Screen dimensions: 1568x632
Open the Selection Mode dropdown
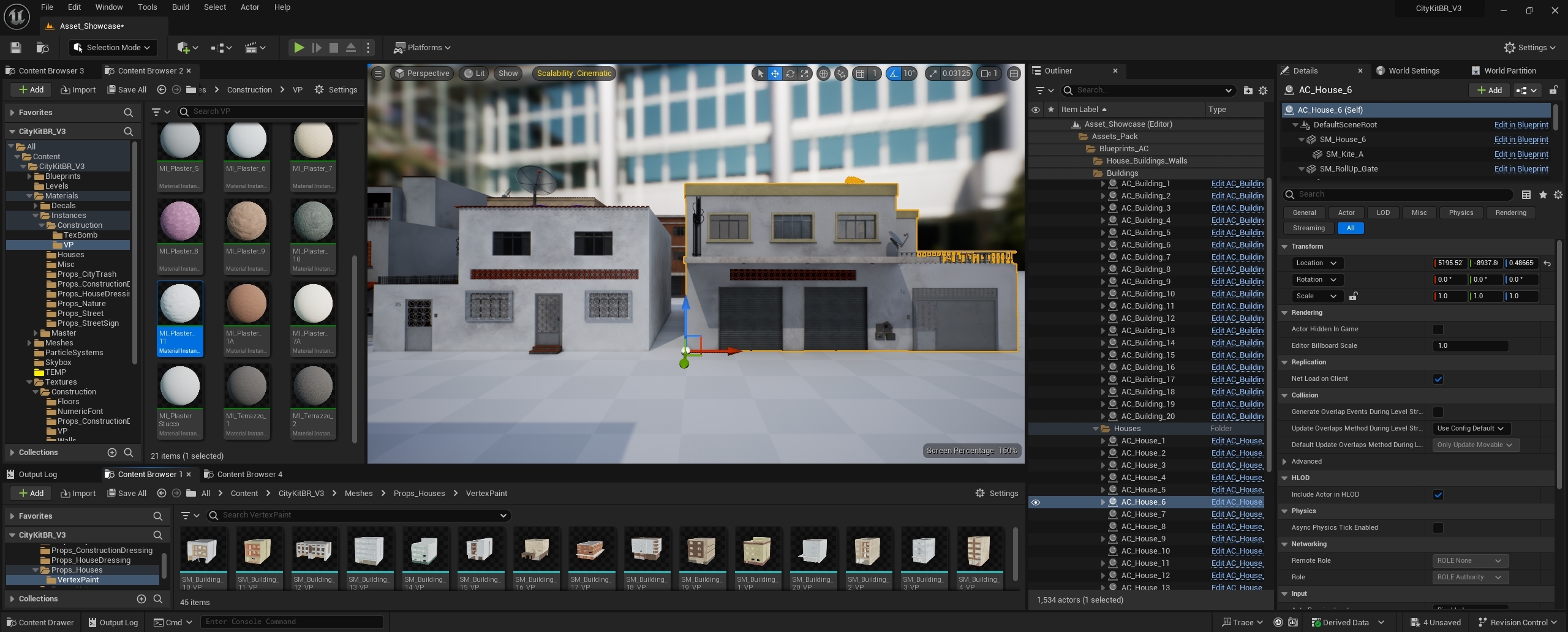(112, 47)
